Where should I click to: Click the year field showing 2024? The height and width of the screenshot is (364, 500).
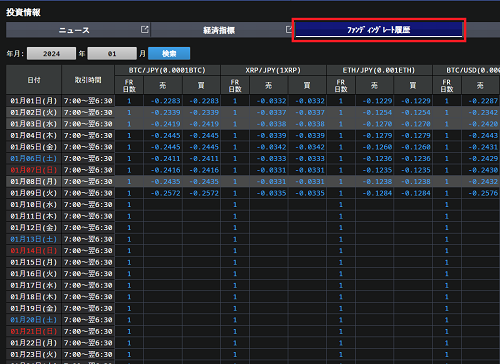(51, 54)
